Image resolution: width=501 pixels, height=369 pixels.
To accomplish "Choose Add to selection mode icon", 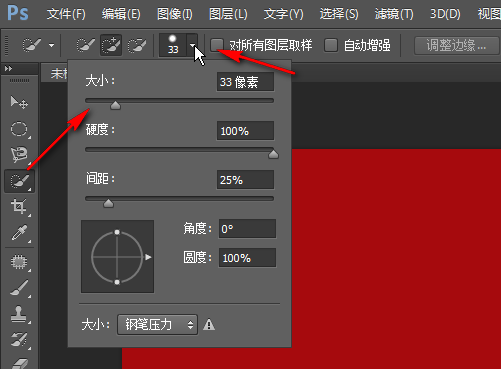I will (111, 45).
